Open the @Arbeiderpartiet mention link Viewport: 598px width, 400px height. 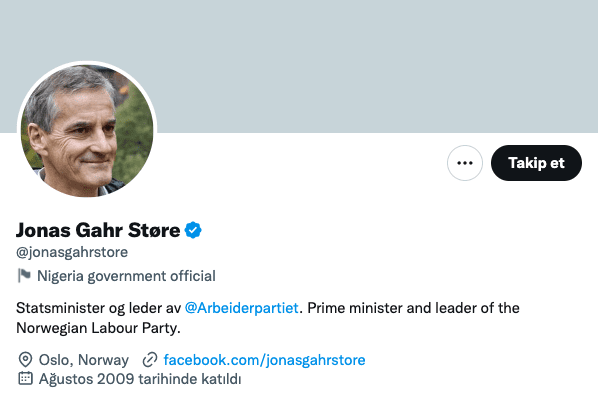point(241,308)
